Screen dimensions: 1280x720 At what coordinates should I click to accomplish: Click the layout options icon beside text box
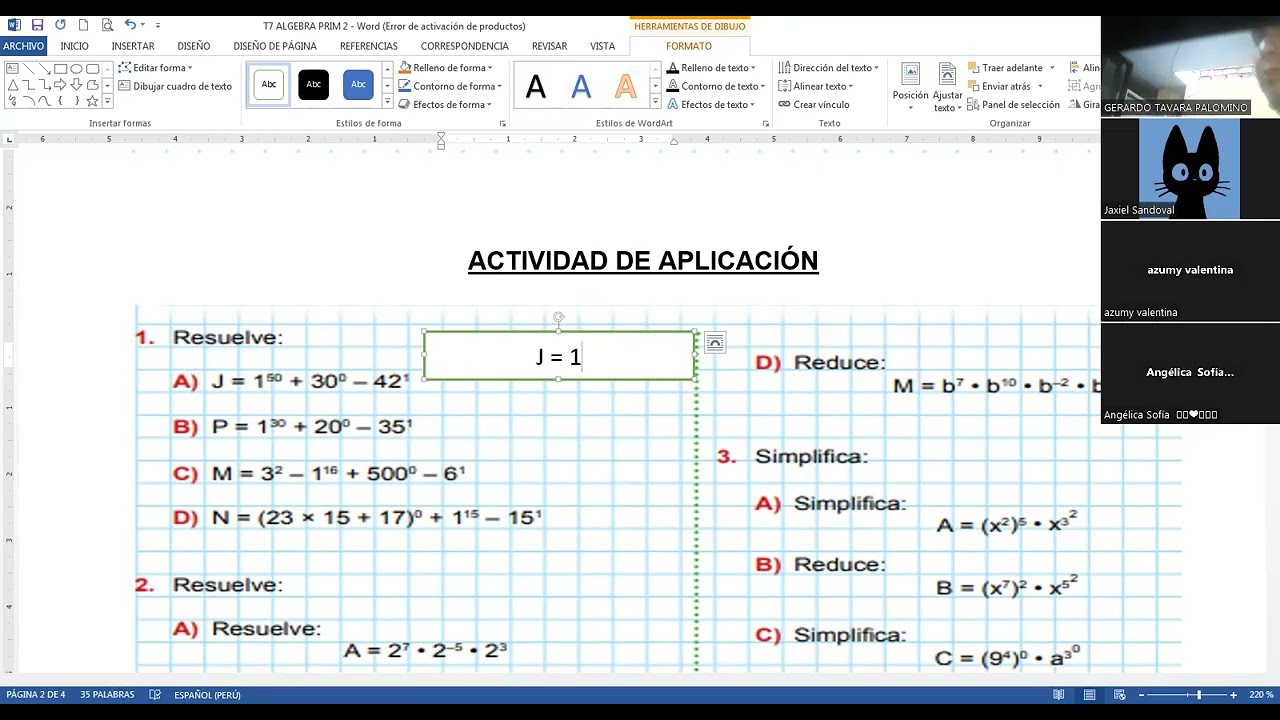tap(714, 343)
